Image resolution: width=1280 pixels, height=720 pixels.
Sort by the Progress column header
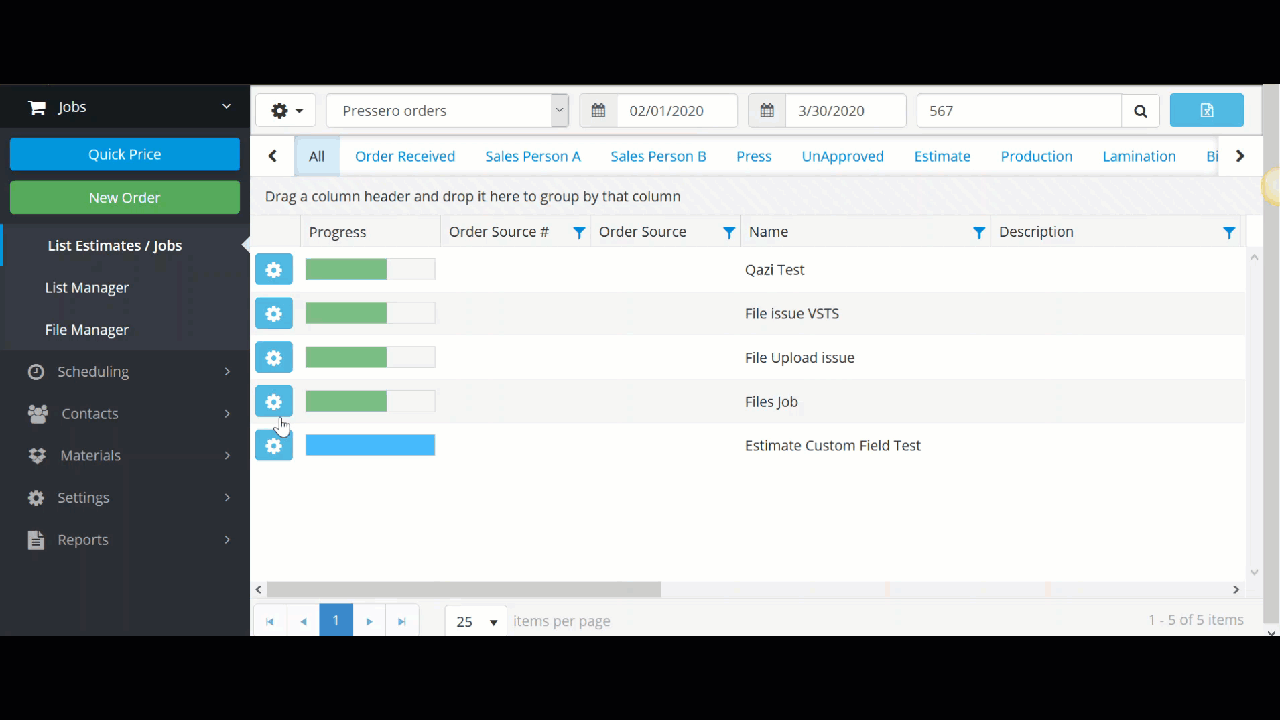338,232
